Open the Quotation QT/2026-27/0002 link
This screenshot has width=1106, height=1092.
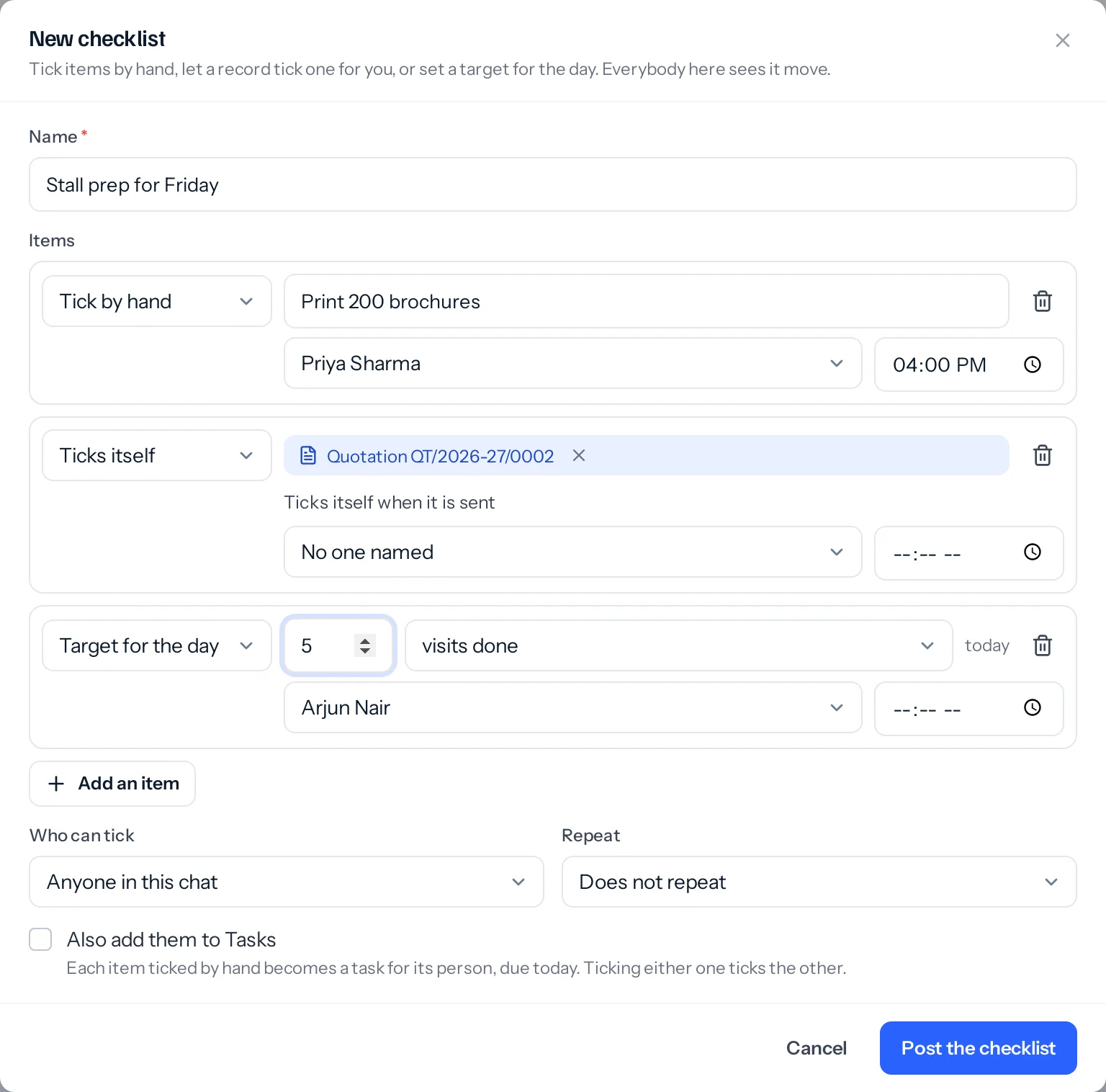coord(440,456)
